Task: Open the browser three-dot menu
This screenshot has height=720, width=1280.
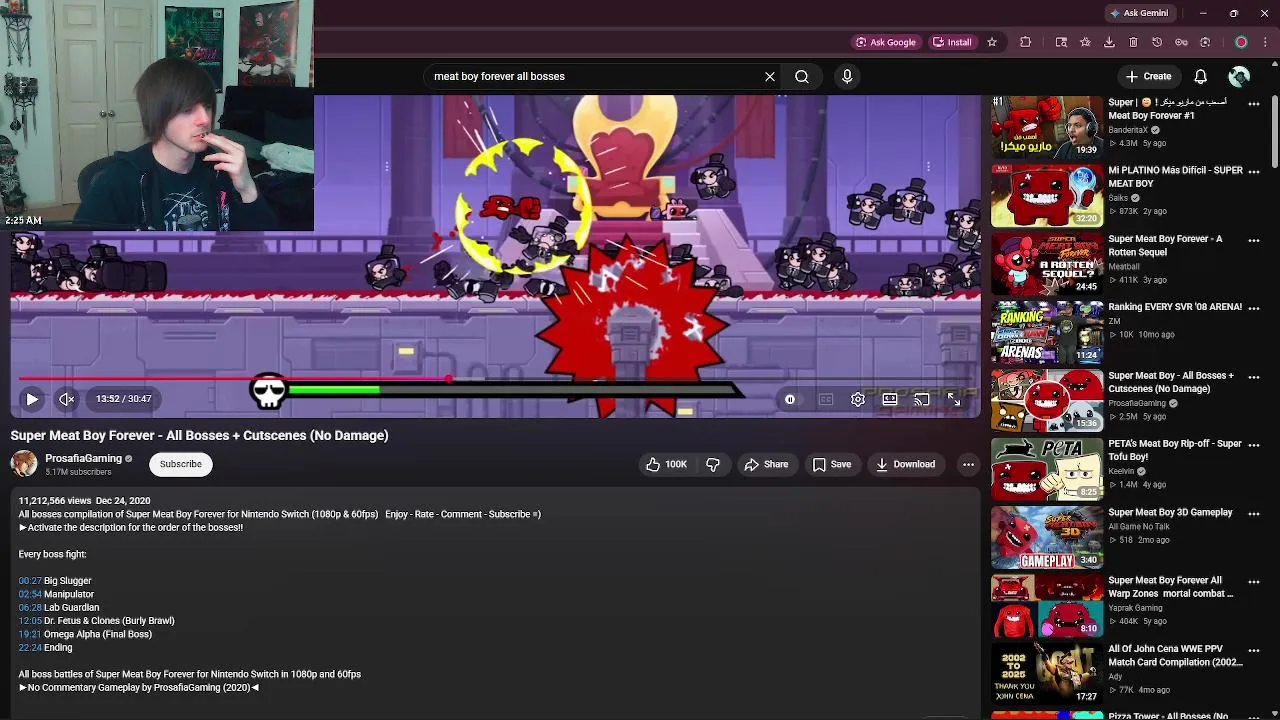Action: (x=1265, y=42)
